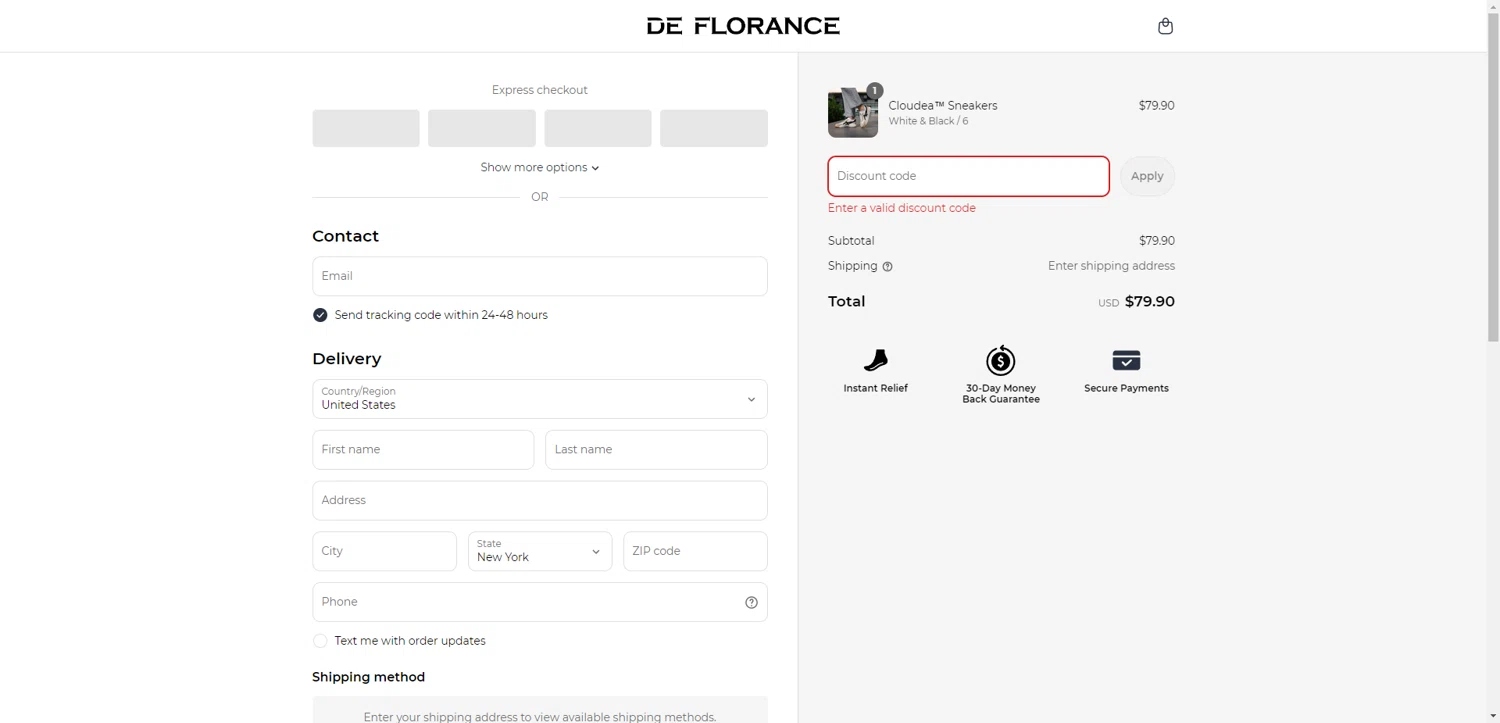1500x723 pixels.
Task: Focus the Discount code field
Action: 968,176
